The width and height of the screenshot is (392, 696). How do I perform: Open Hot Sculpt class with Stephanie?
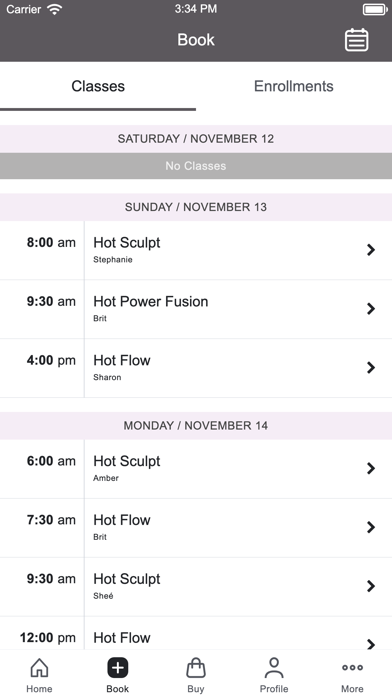click(x=196, y=250)
